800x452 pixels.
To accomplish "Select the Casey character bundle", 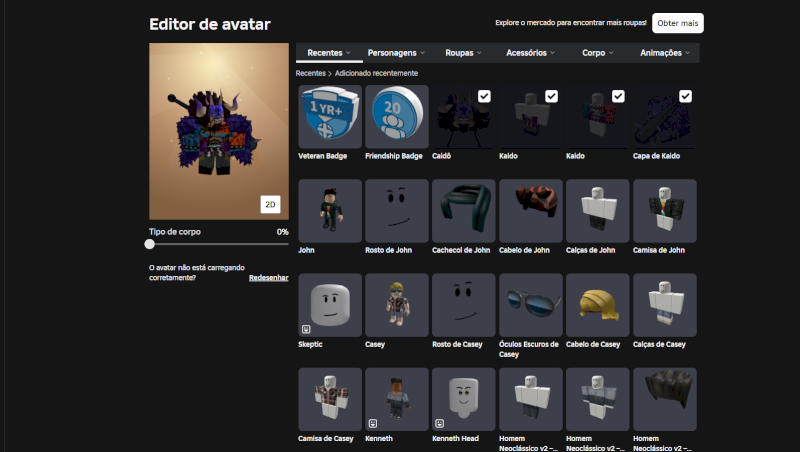I will [x=396, y=305].
